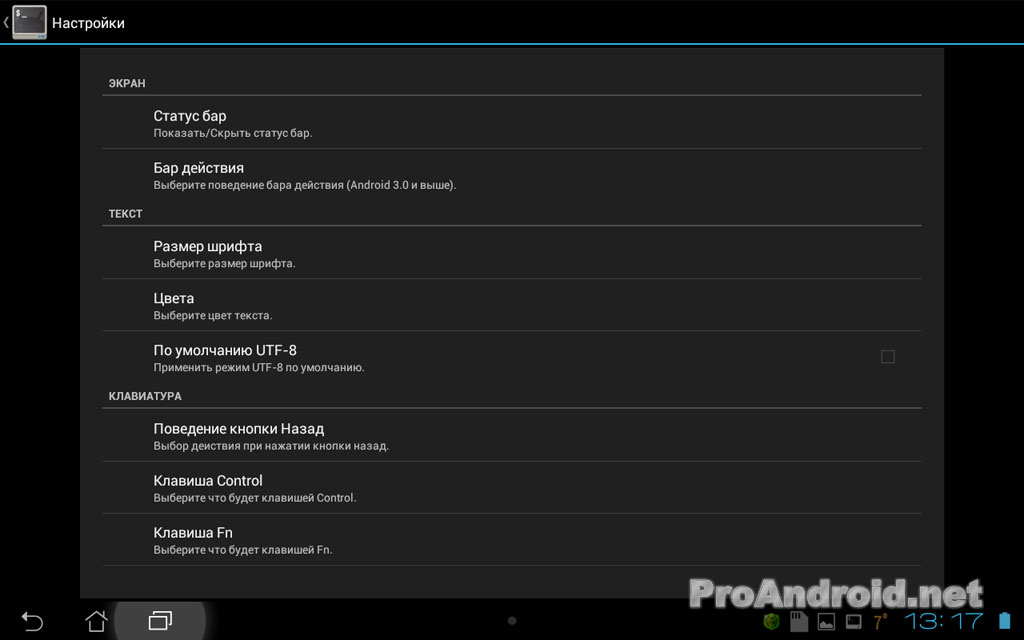
Task: Tap the По умолчанию UTF-8 row
Action: 511,357
